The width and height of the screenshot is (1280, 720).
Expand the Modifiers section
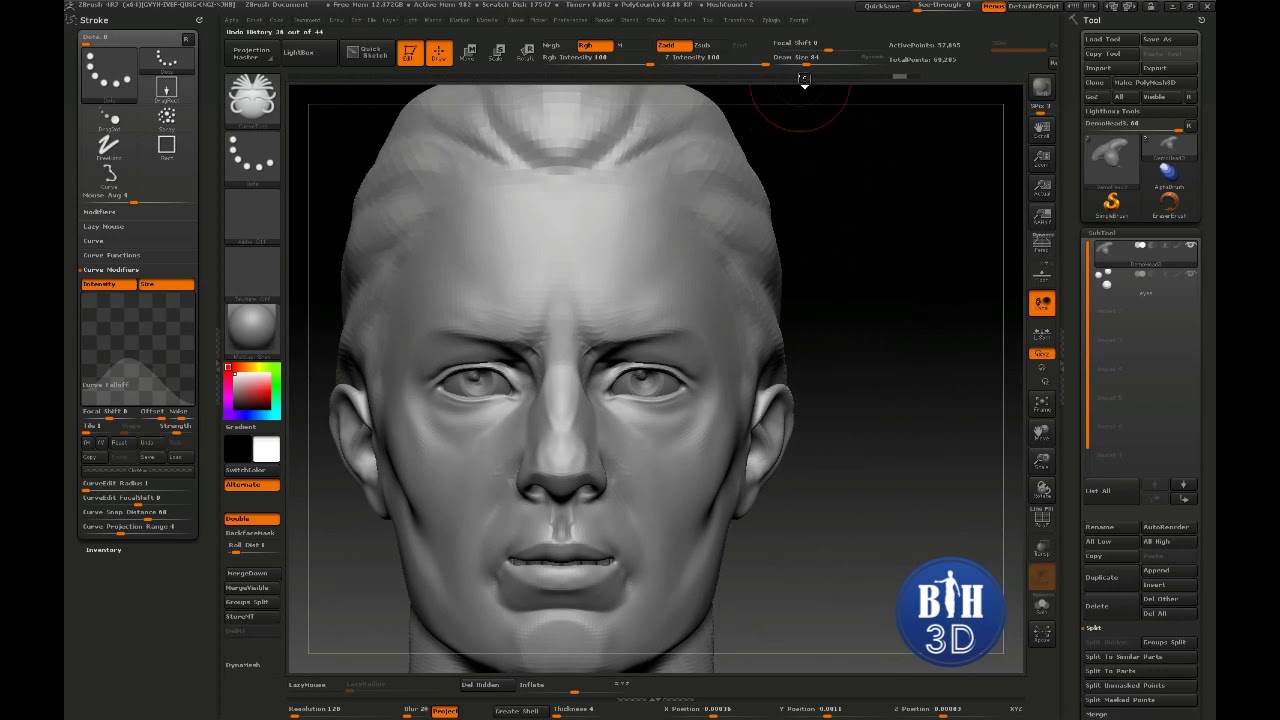click(99, 212)
